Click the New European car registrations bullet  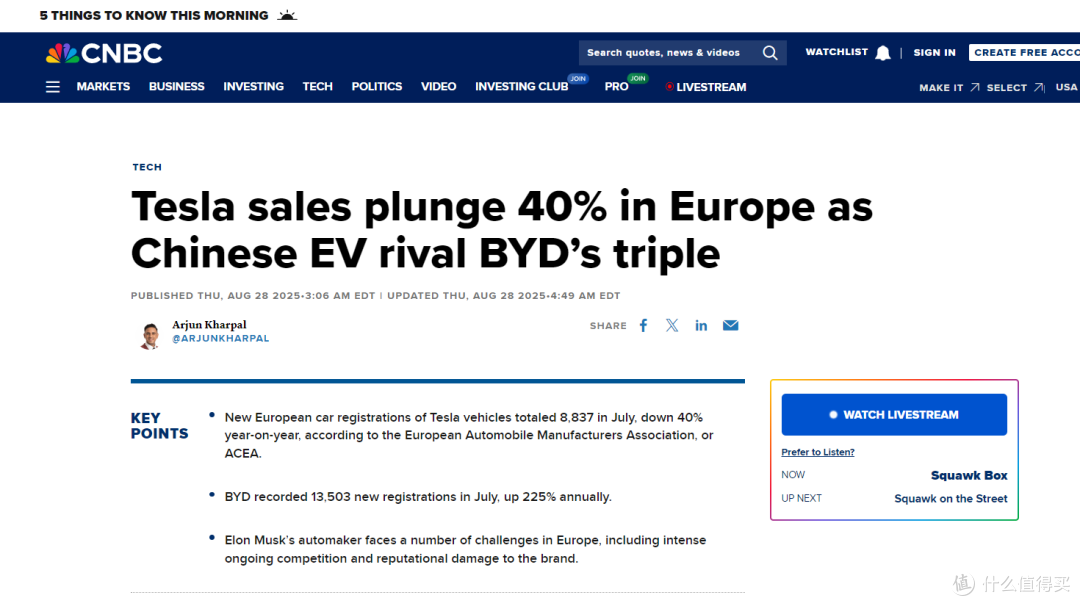469,435
